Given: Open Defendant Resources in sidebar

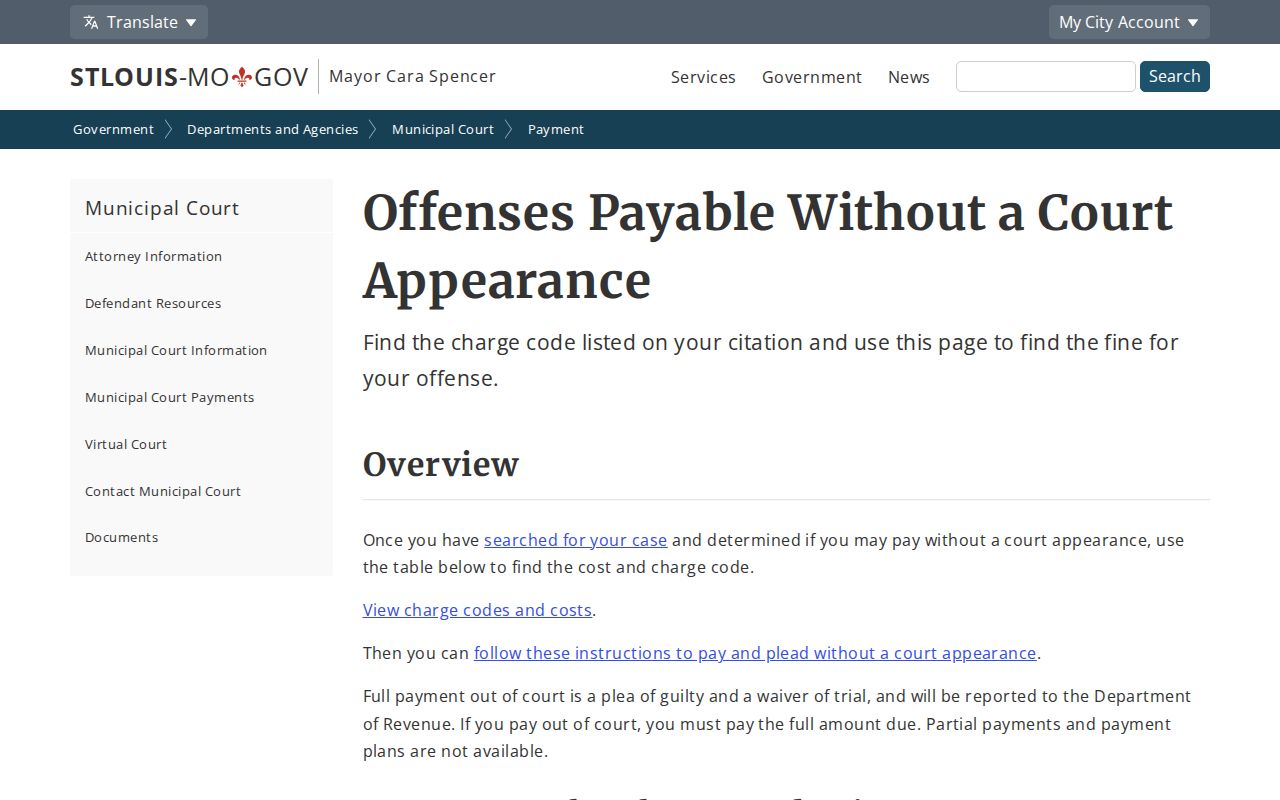Looking at the screenshot, I should pyautogui.click(x=153, y=303).
